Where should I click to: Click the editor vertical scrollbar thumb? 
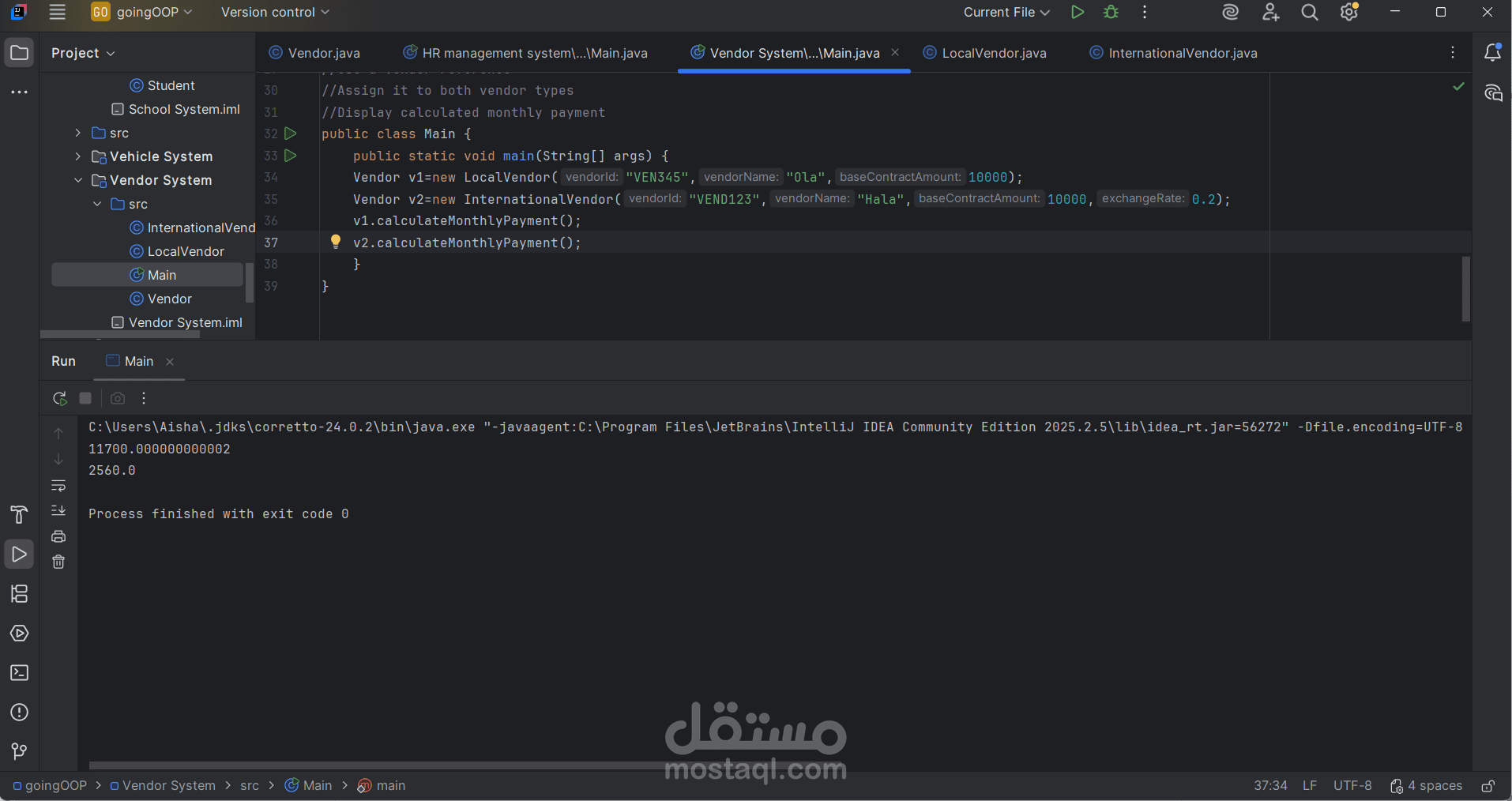point(1465,288)
